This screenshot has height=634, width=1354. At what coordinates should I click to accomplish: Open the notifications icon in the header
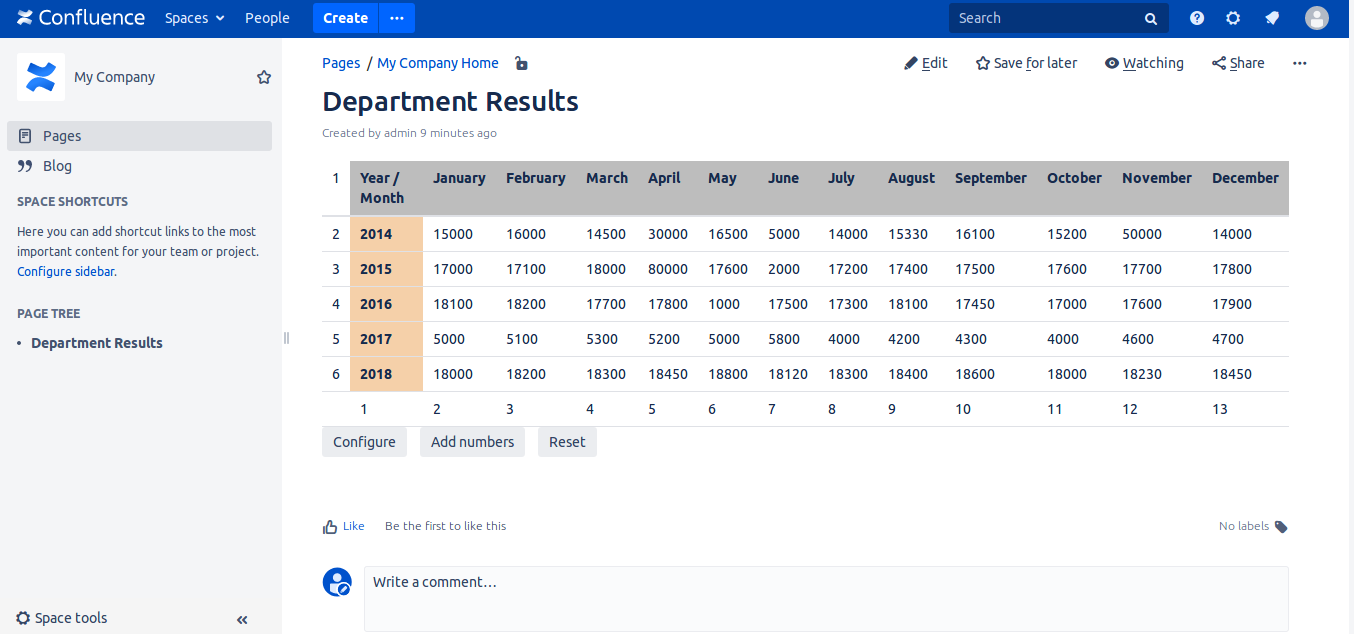click(x=1272, y=18)
